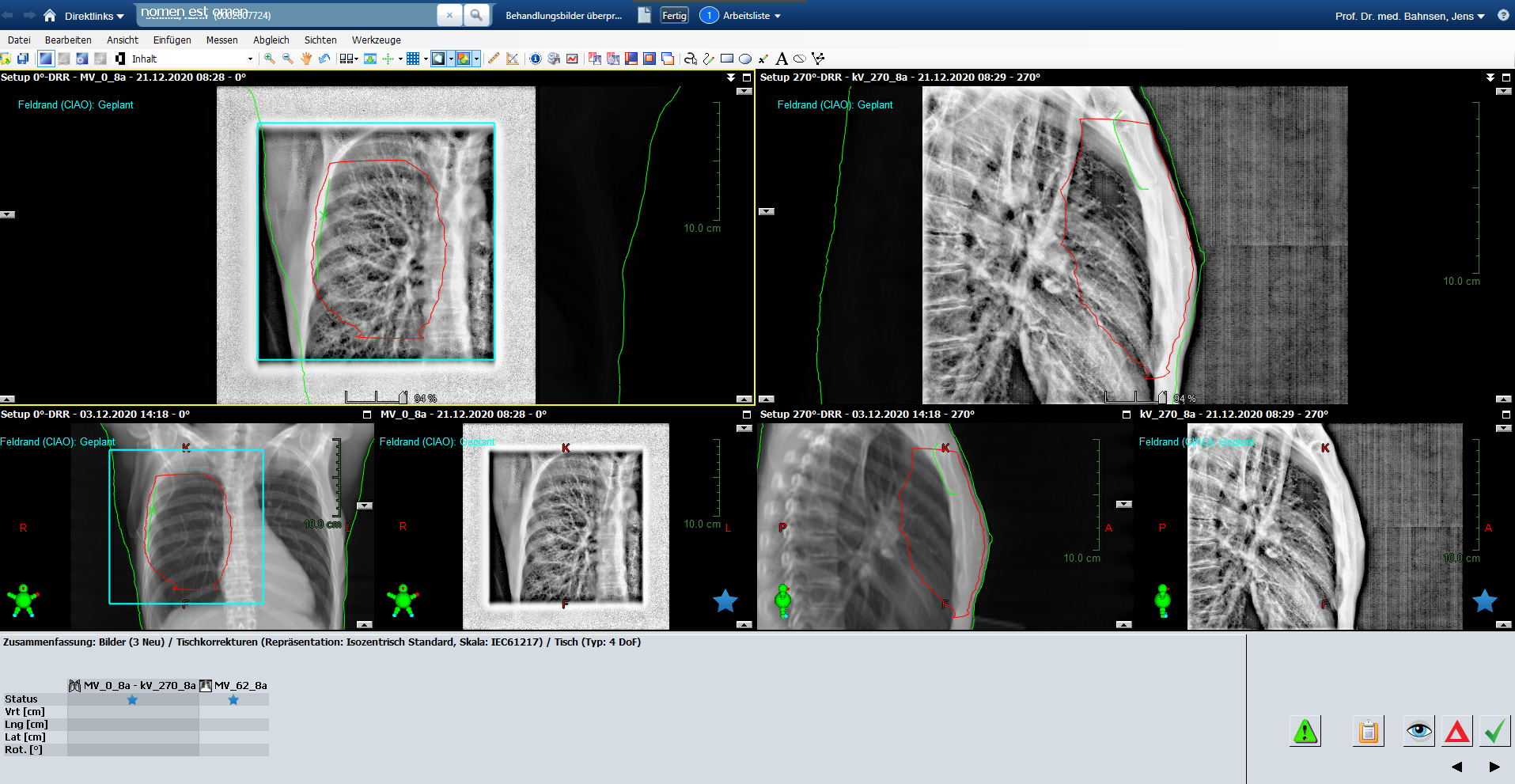Click the red triangle reject icon
Screen dimensions: 1515x784
[x=1456, y=732]
